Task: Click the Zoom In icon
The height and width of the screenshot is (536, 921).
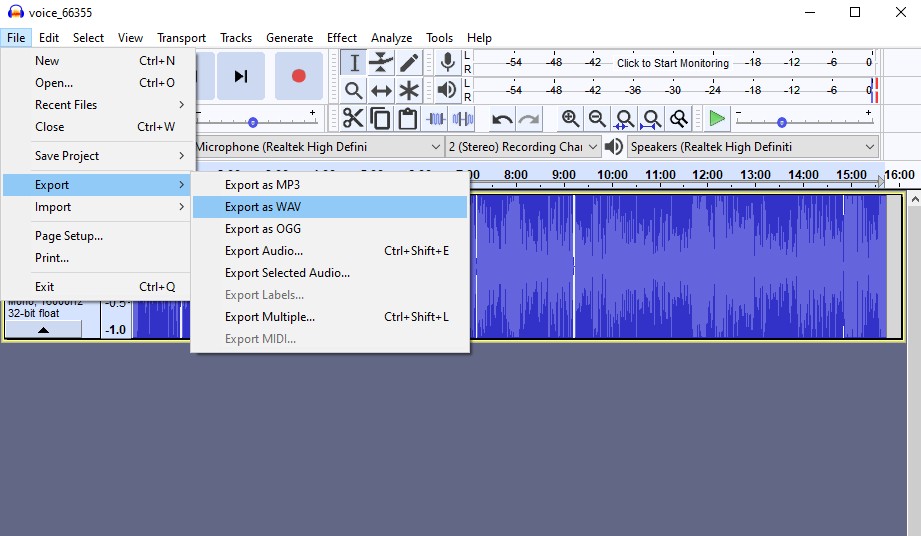Action: (570, 119)
